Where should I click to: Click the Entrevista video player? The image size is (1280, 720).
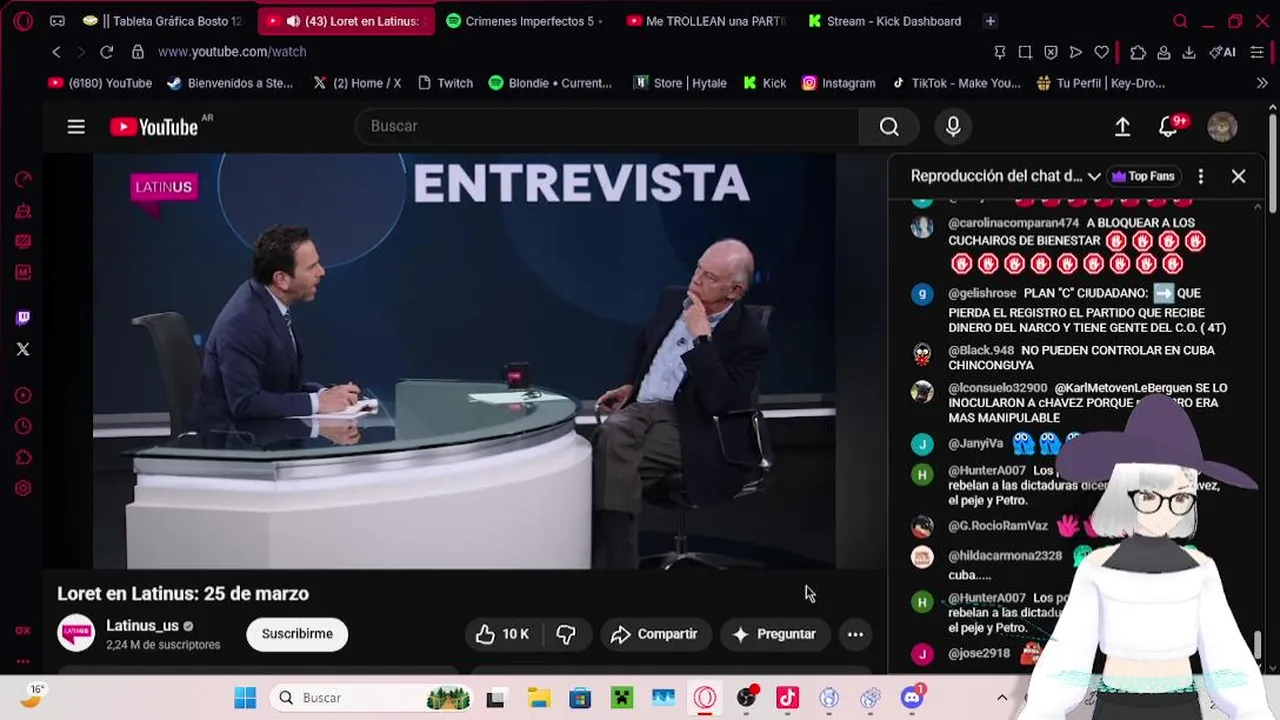click(464, 361)
